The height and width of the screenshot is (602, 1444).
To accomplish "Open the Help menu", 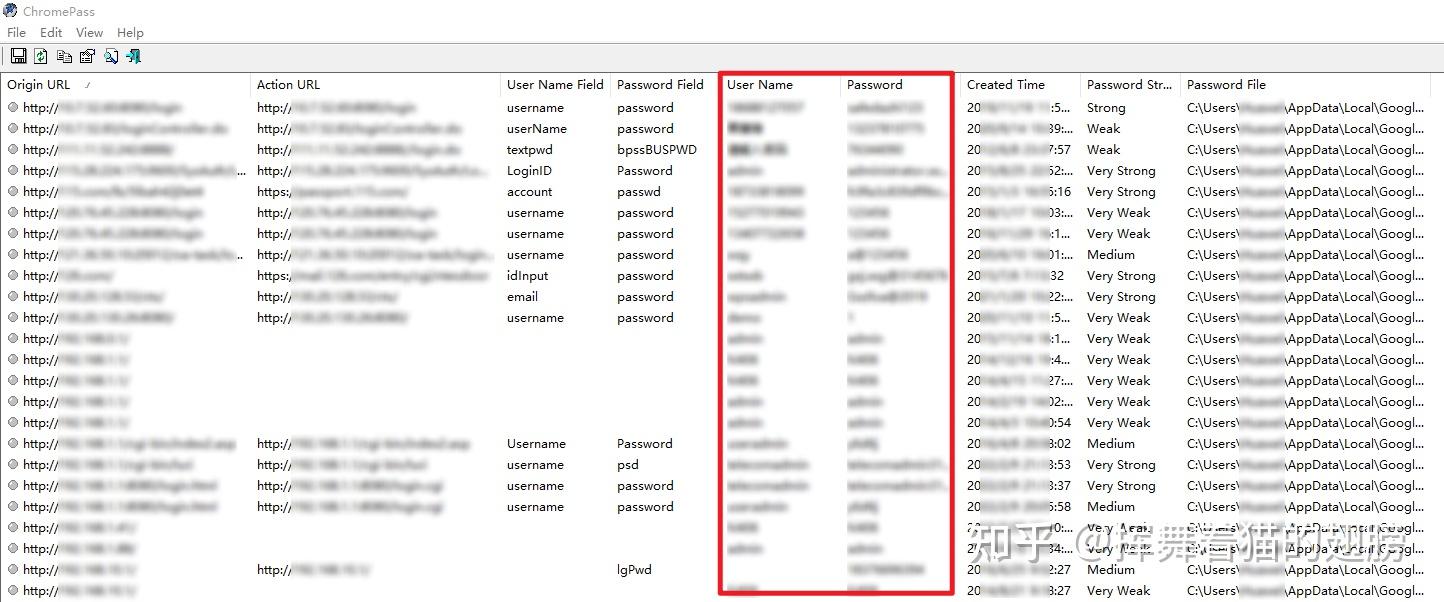I will [130, 33].
